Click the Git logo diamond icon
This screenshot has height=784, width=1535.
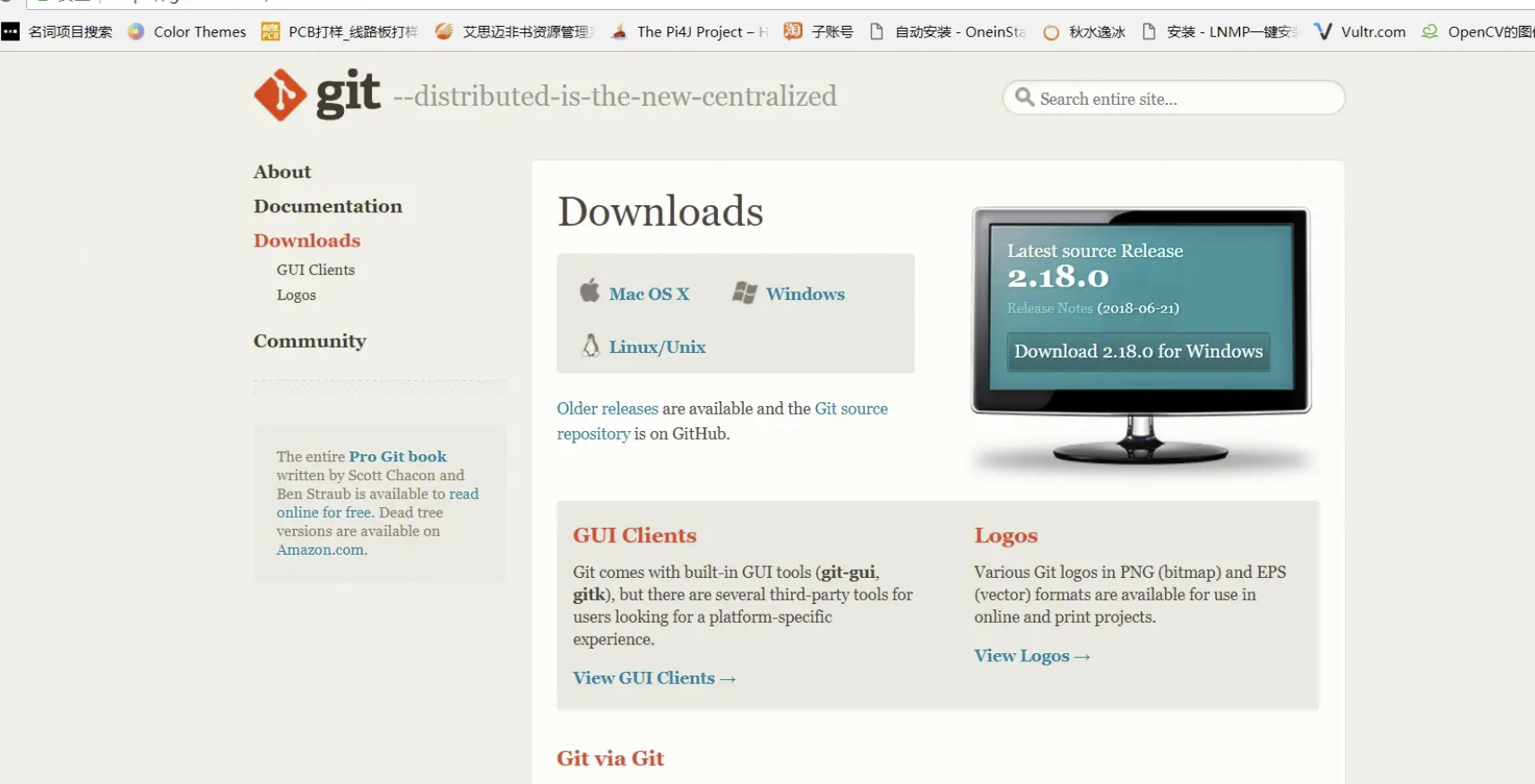point(280,94)
